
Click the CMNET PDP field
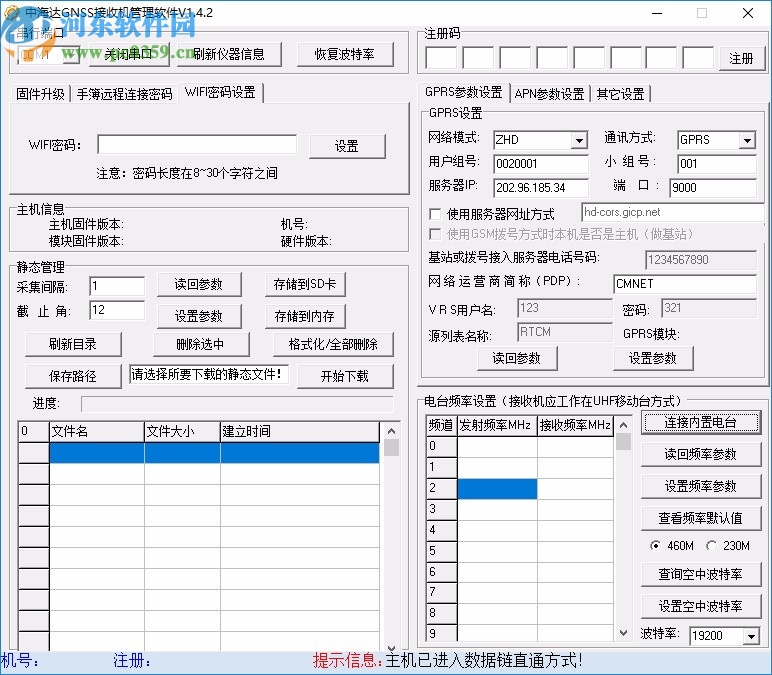point(685,284)
